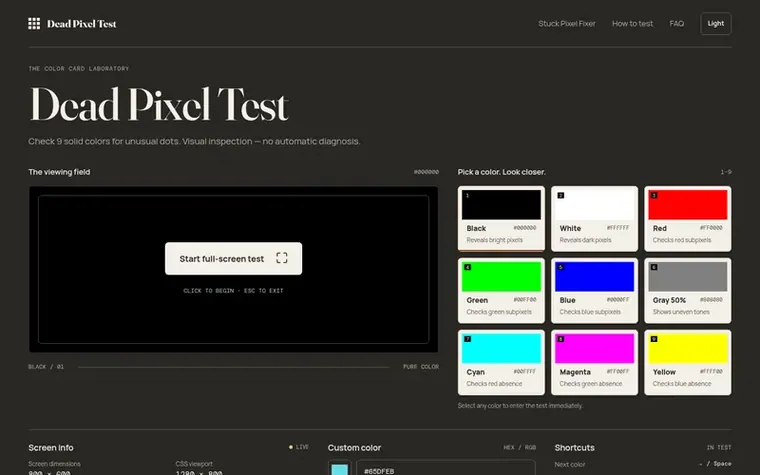760x475 pixels.
Task: Click the '1-9' hint label
Action: coord(726,172)
